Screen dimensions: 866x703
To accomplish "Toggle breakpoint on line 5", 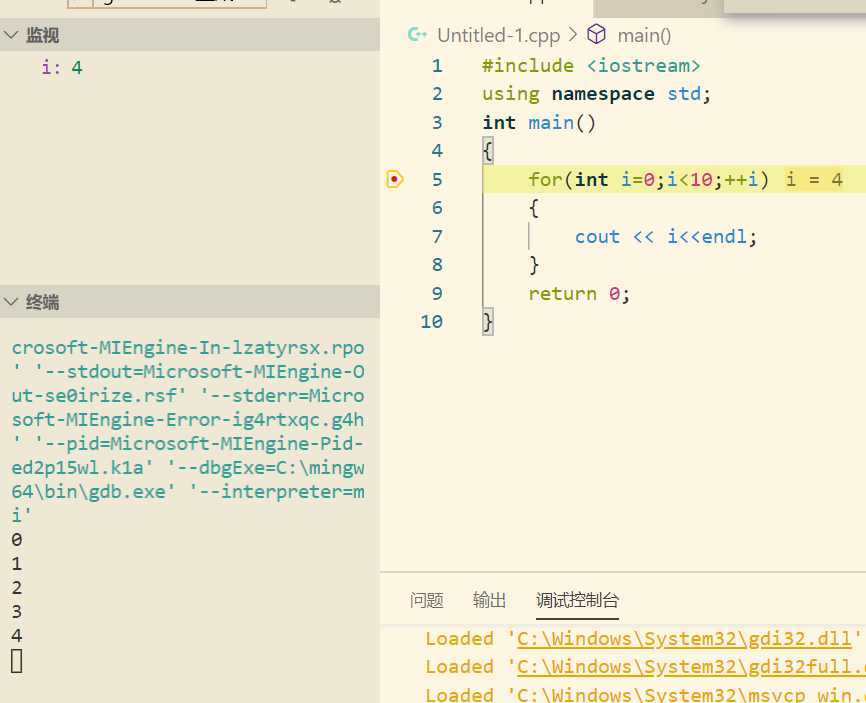I will click(x=395, y=179).
